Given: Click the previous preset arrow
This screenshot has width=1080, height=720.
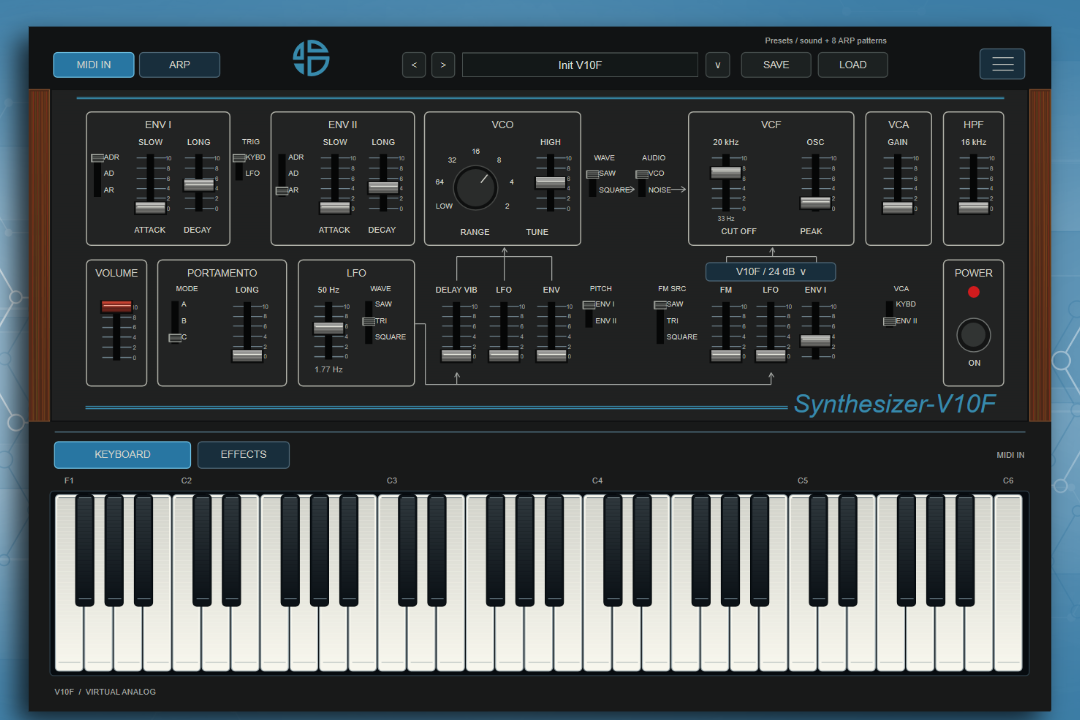Looking at the screenshot, I should click(x=414, y=65).
